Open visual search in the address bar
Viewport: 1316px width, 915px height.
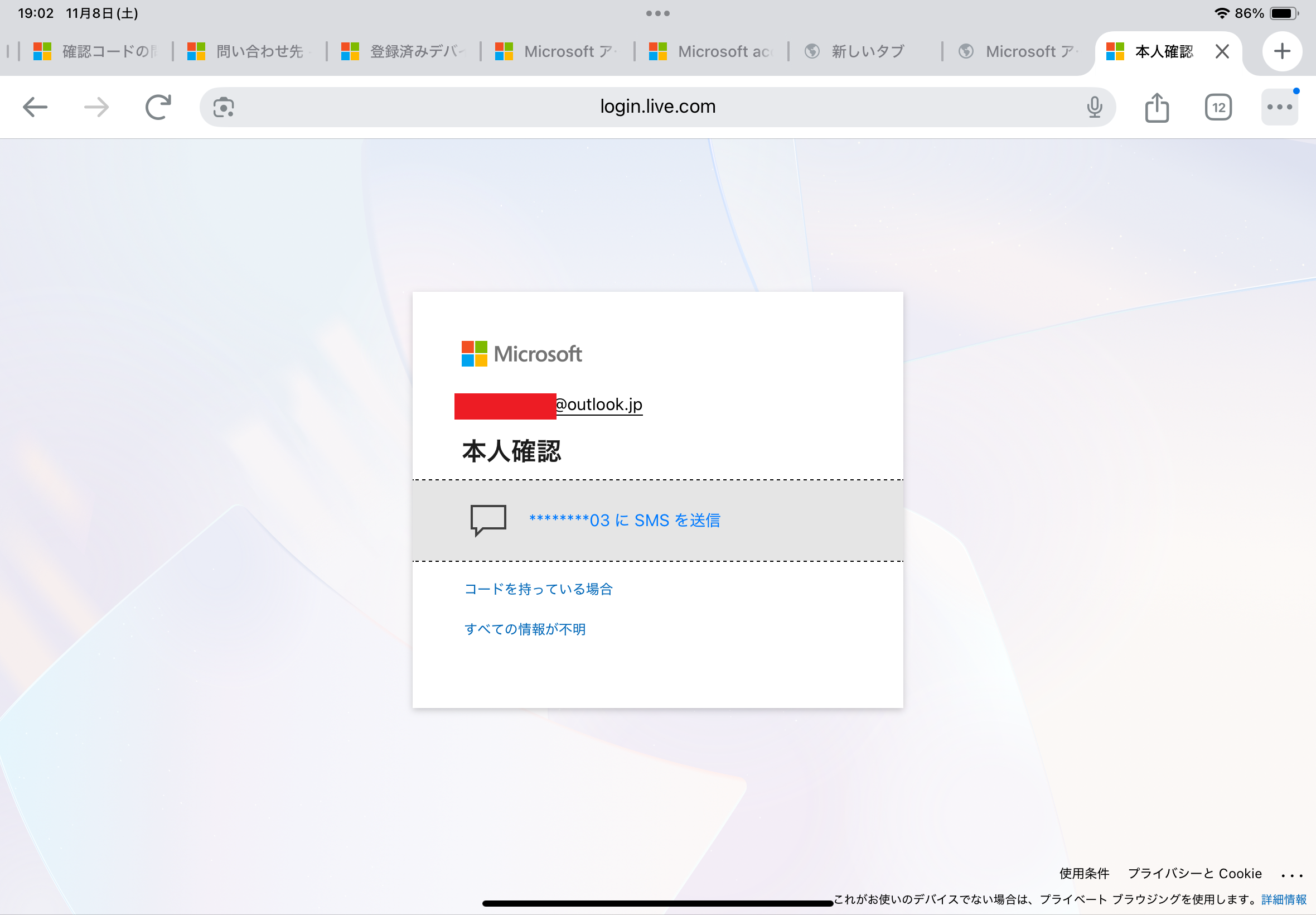221,107
